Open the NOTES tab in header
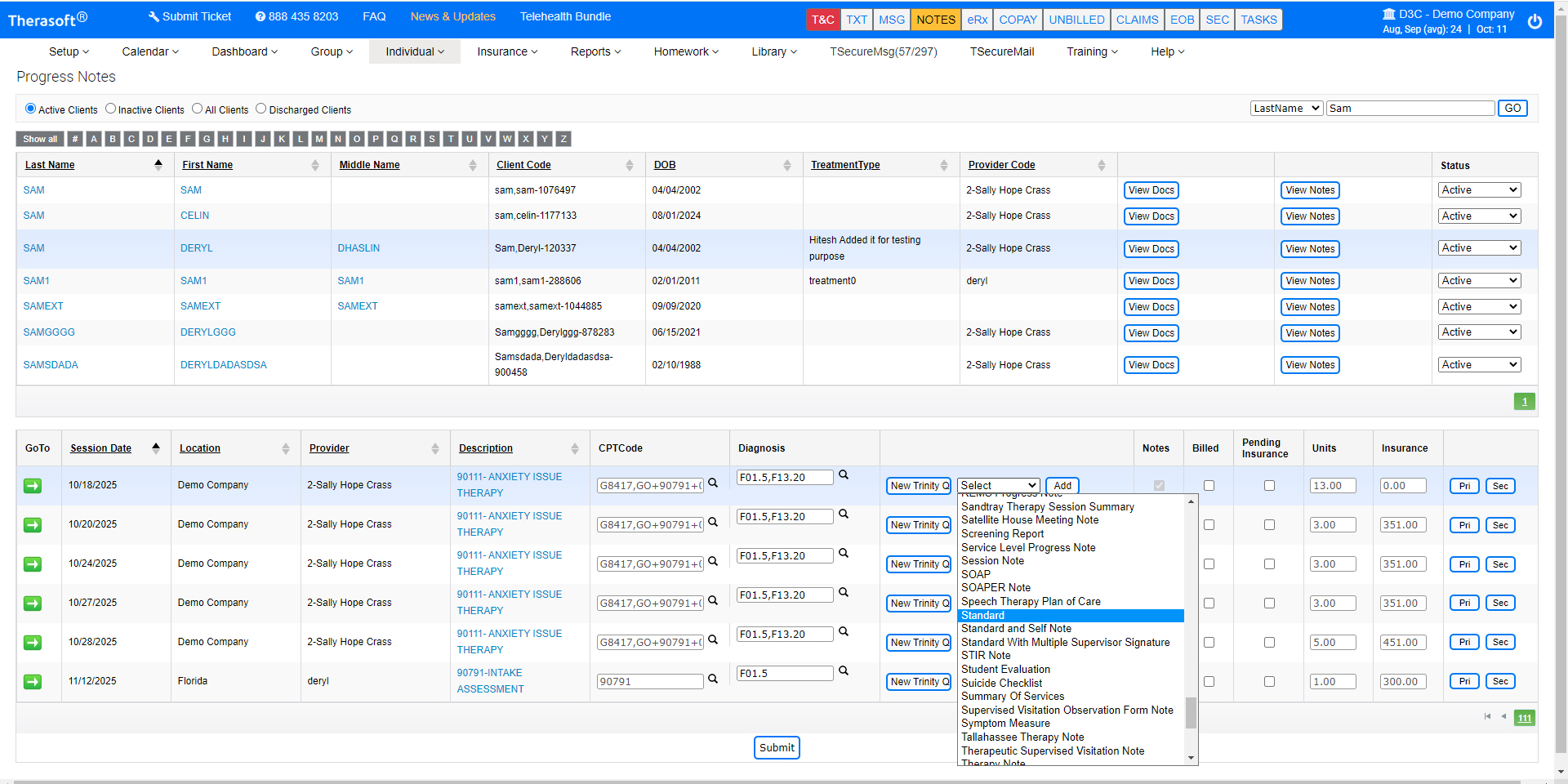Screen dimensions: 1568x784 (935, 20)
